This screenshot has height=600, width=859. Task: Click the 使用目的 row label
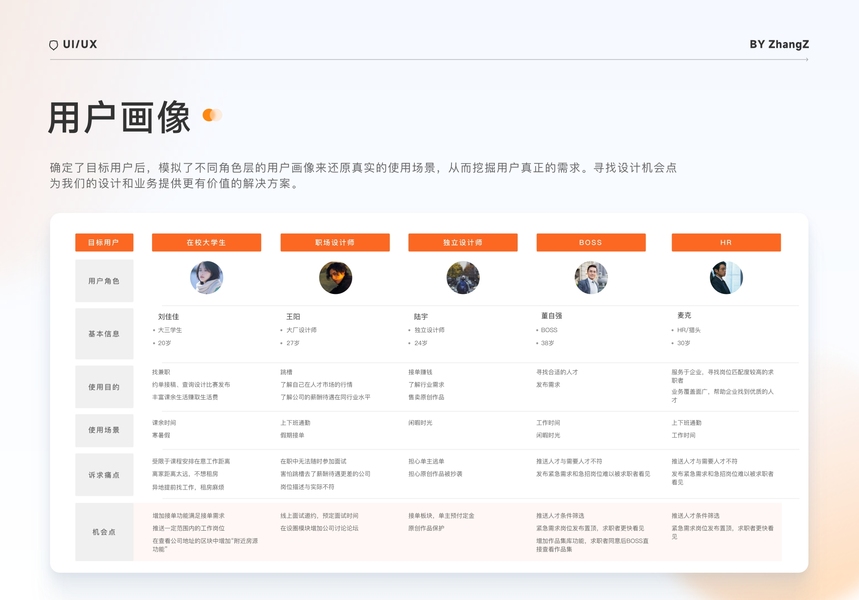tap(104, 387)
